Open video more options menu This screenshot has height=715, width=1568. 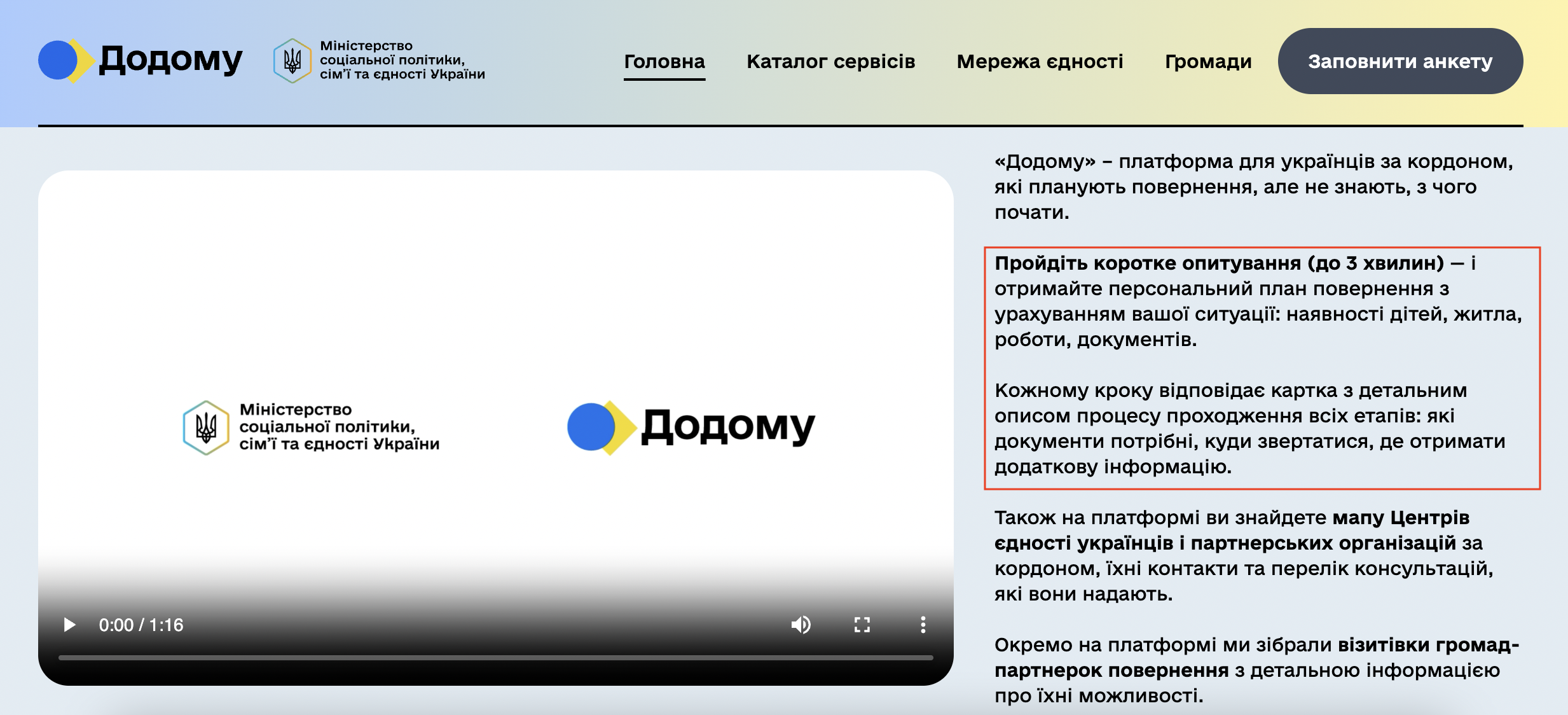[923, 625]
